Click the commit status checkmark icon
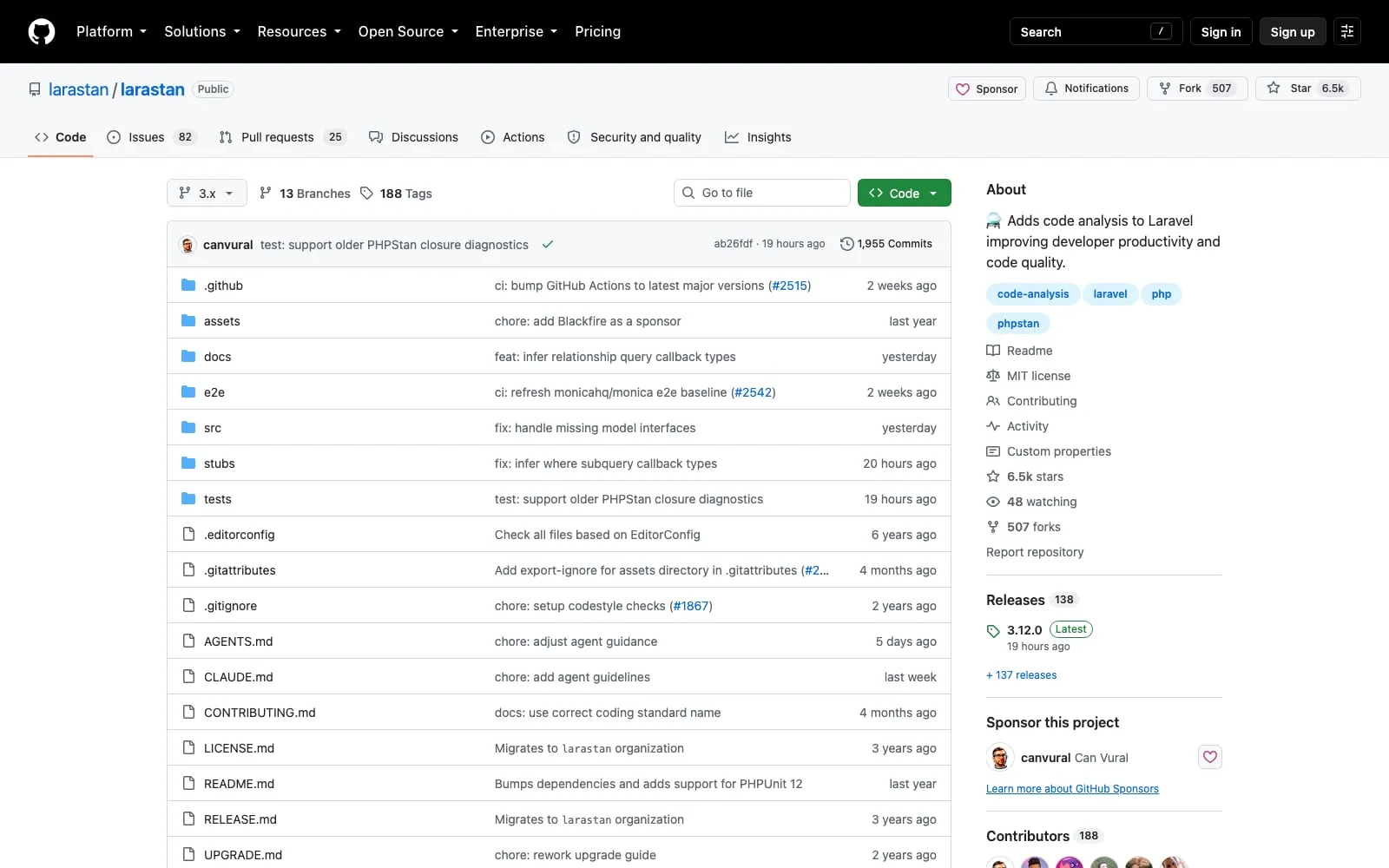Screen dimensions: 1389x868 [x=548, y=245]
